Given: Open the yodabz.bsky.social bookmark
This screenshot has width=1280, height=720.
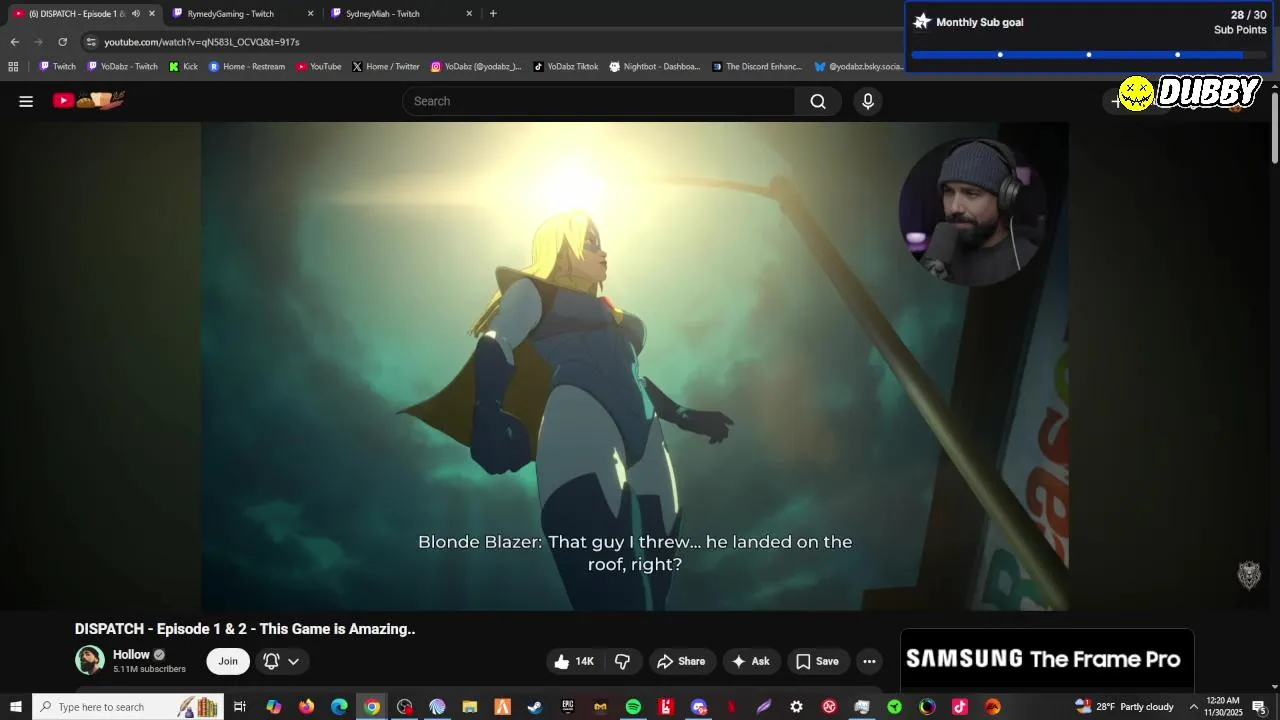Looking at the screenshot, I should tap(858, 67).
